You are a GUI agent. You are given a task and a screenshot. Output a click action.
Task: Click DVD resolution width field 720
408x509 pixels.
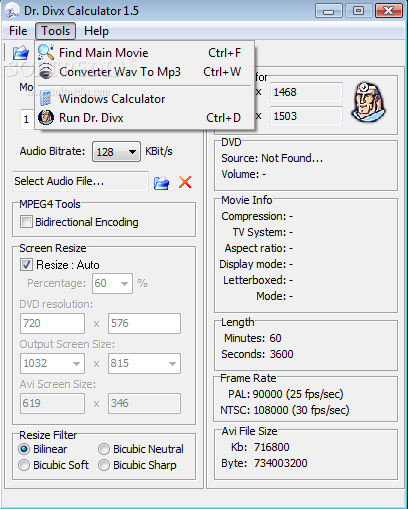pyautogui.click(x=52, y=323)
